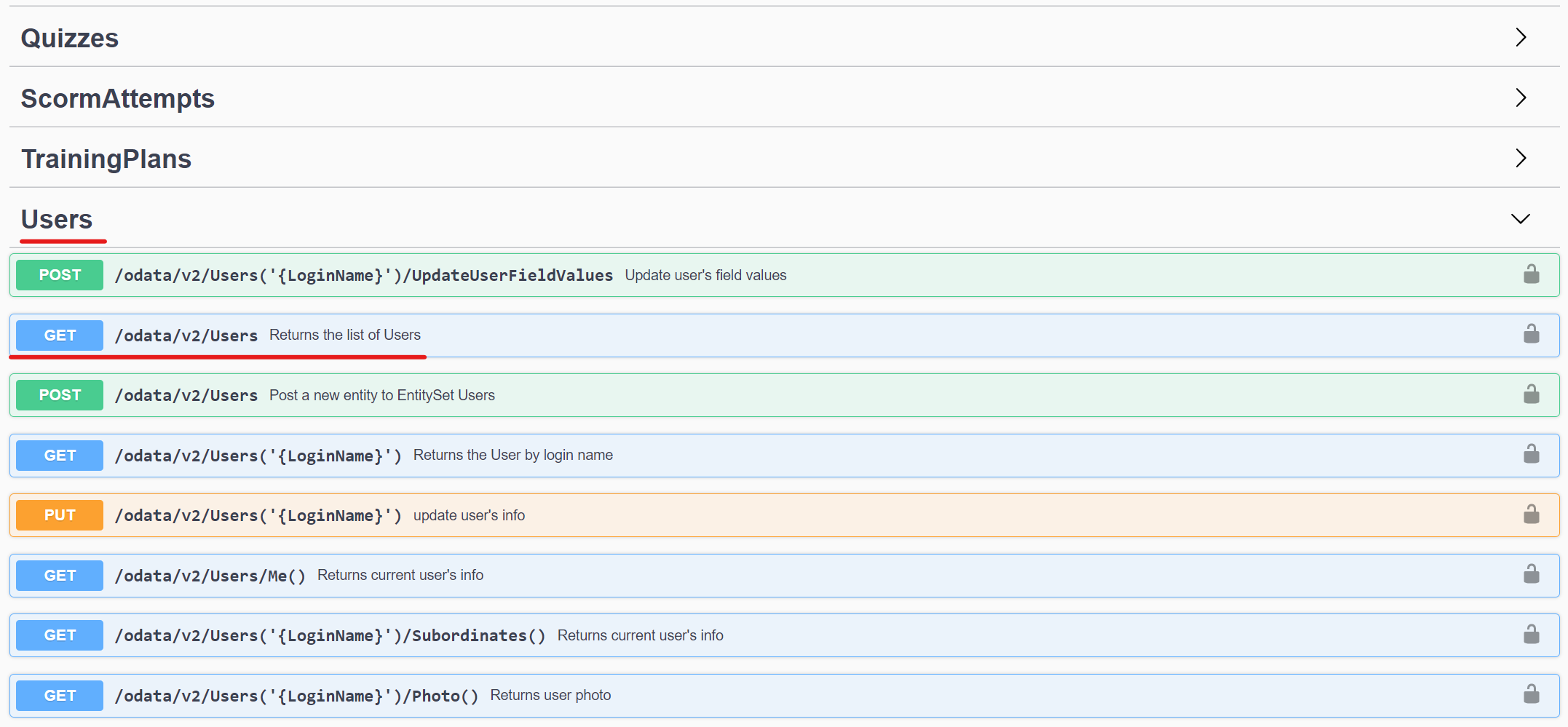Viewport: 1568px width, 727px height.
Task: Click lock icon for GET Users list
Action: point(1531,334)
